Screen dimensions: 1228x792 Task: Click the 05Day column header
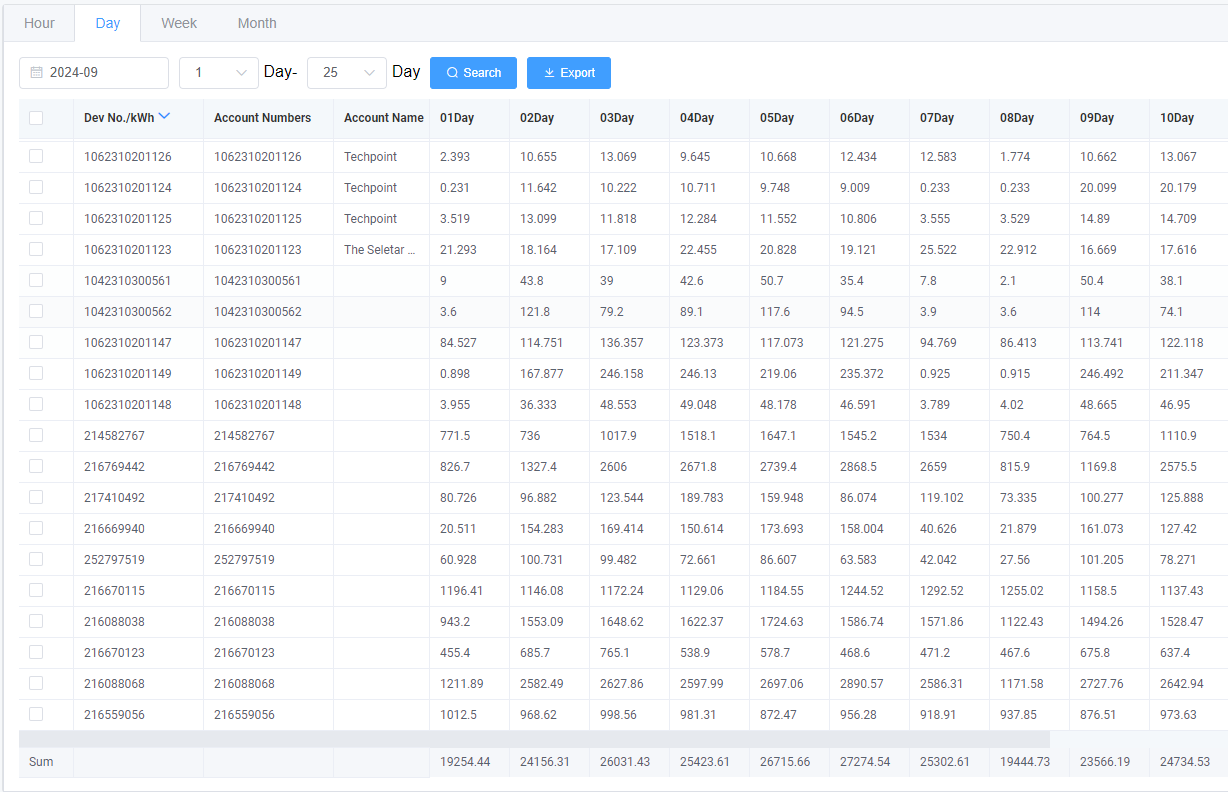tap(777, 118)
